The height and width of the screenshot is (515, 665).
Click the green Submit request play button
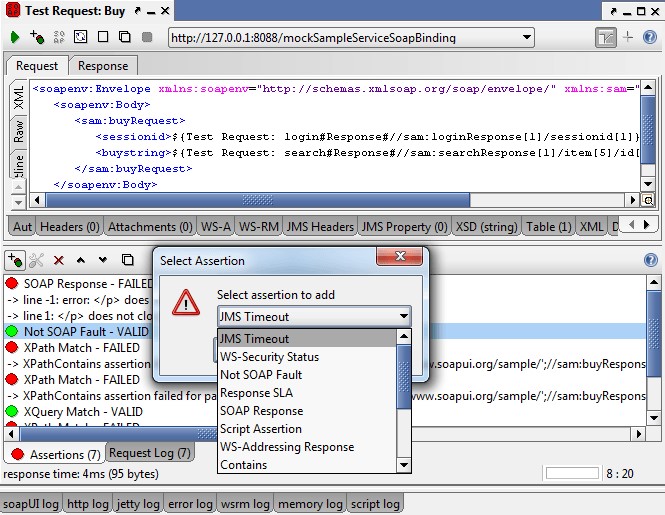tap(15, 38)
